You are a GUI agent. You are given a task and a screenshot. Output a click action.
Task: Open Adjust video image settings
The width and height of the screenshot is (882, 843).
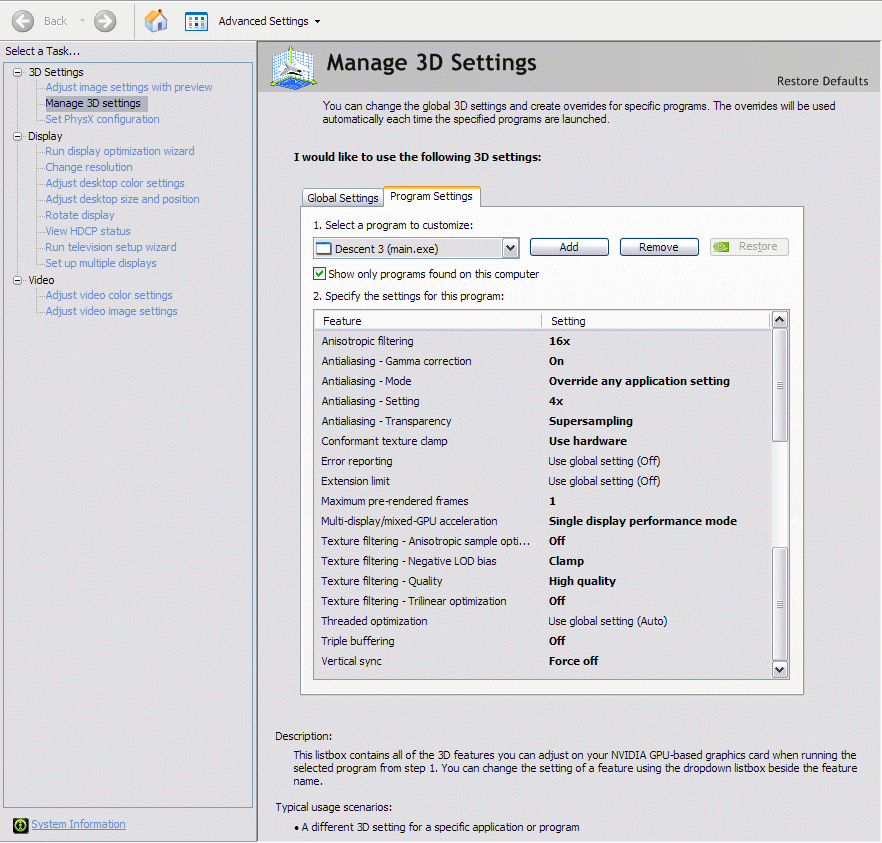pos(111,311)
